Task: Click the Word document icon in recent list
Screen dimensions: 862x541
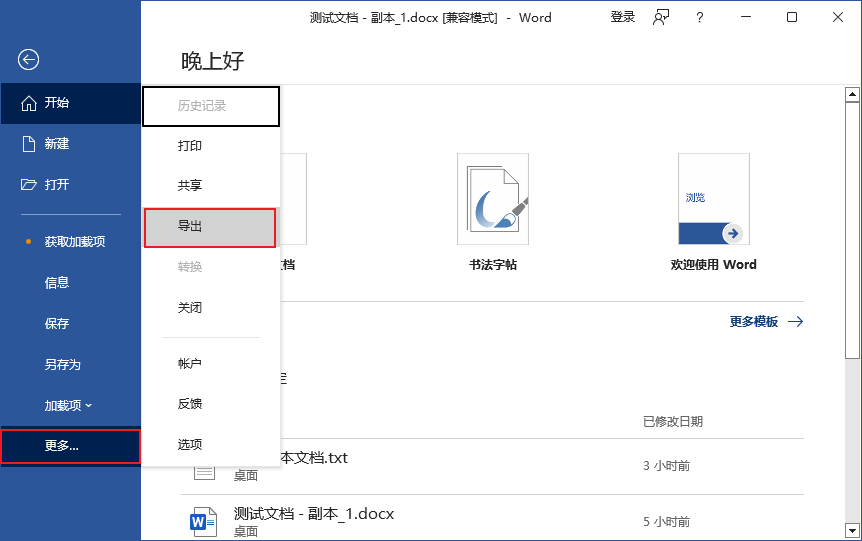Action: point(203,521)
